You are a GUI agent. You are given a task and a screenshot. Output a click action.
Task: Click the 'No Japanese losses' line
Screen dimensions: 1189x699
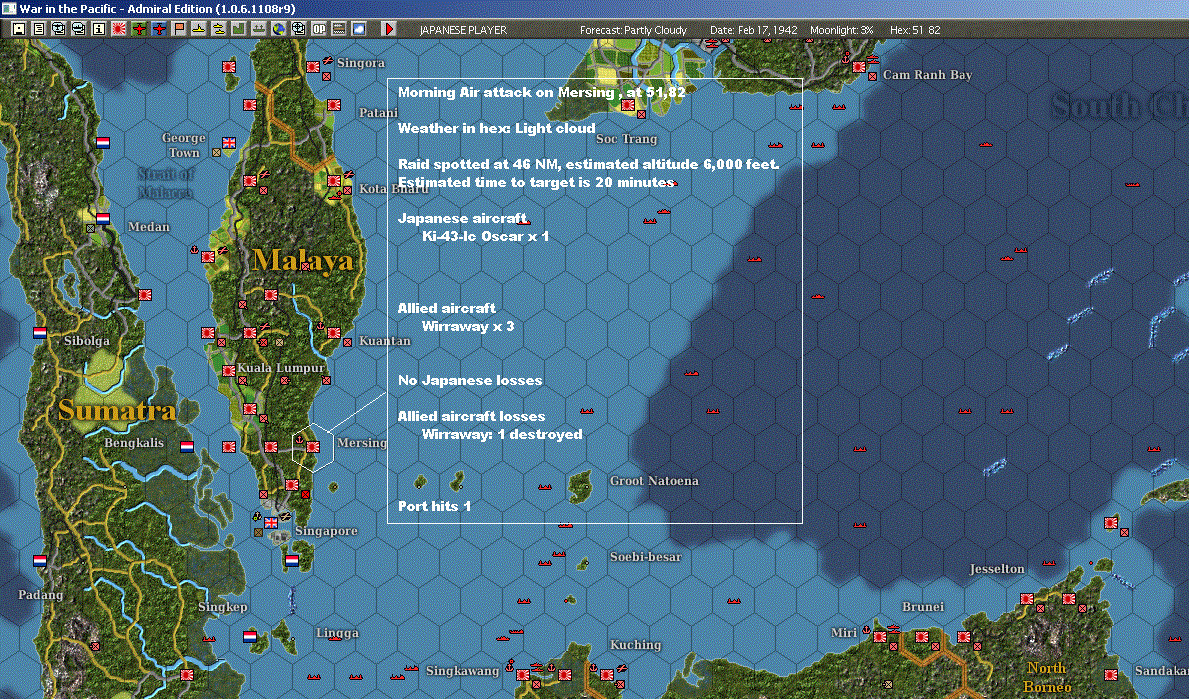[x=470, y=380]
